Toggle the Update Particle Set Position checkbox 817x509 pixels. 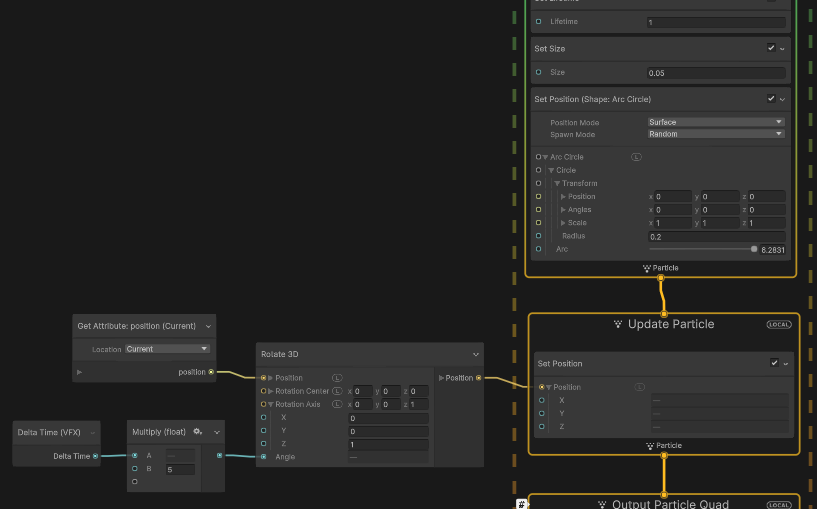pos(774,363)
